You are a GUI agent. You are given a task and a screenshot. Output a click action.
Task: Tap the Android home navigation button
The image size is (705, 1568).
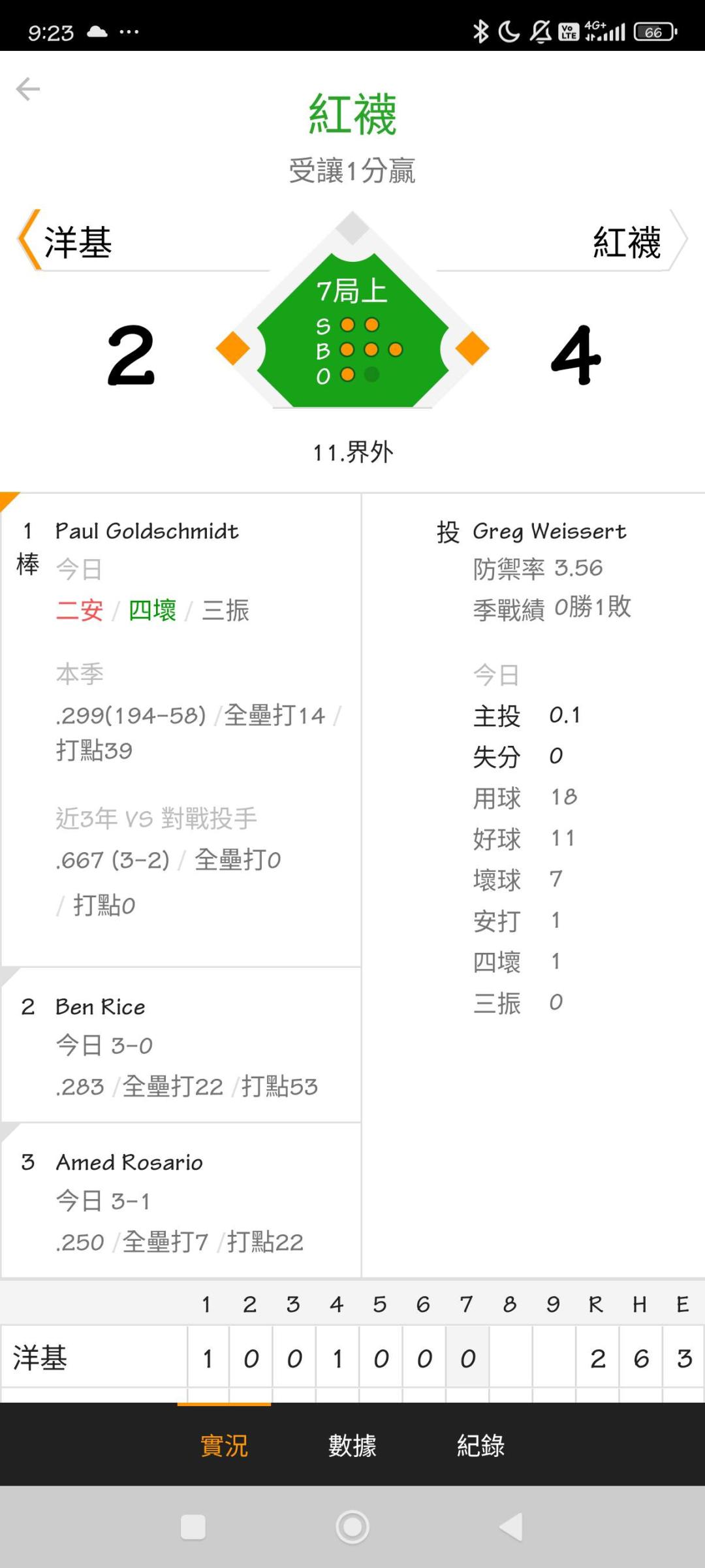(352, 1527)
